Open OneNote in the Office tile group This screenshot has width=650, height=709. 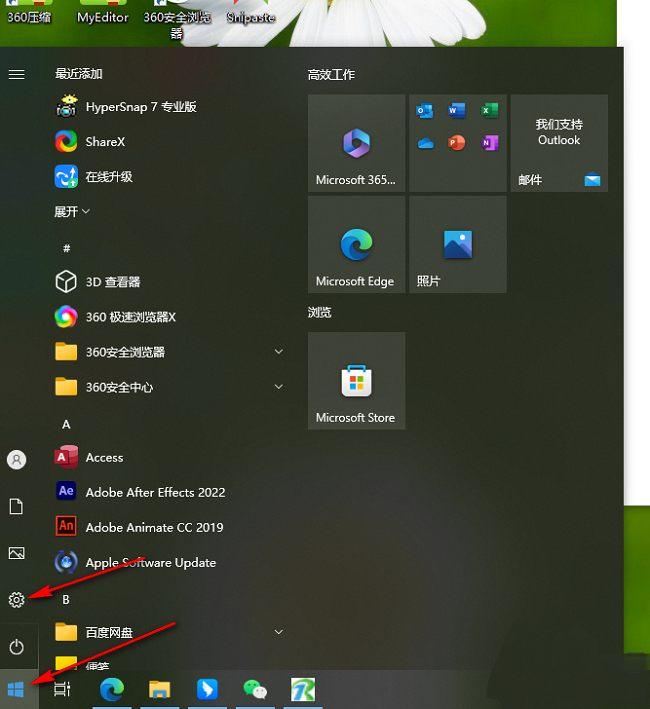[x=490, y=143]
